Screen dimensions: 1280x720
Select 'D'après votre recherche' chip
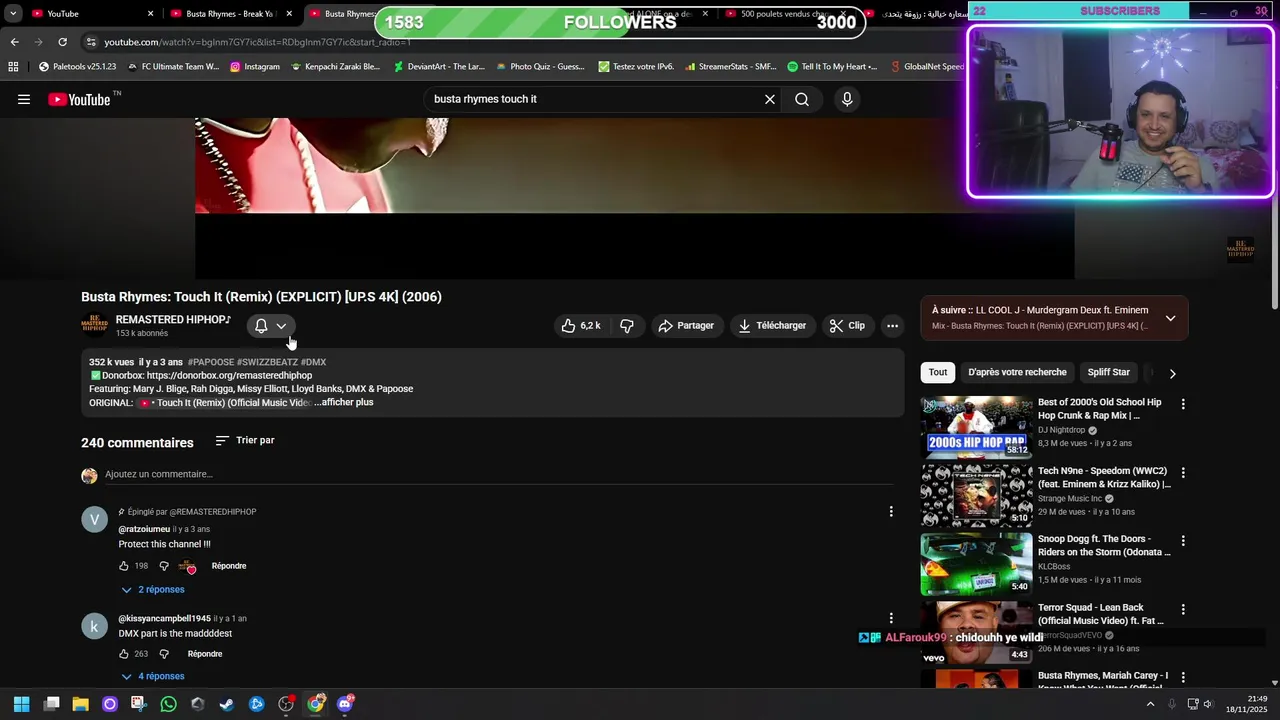(x=1017, y=373)
